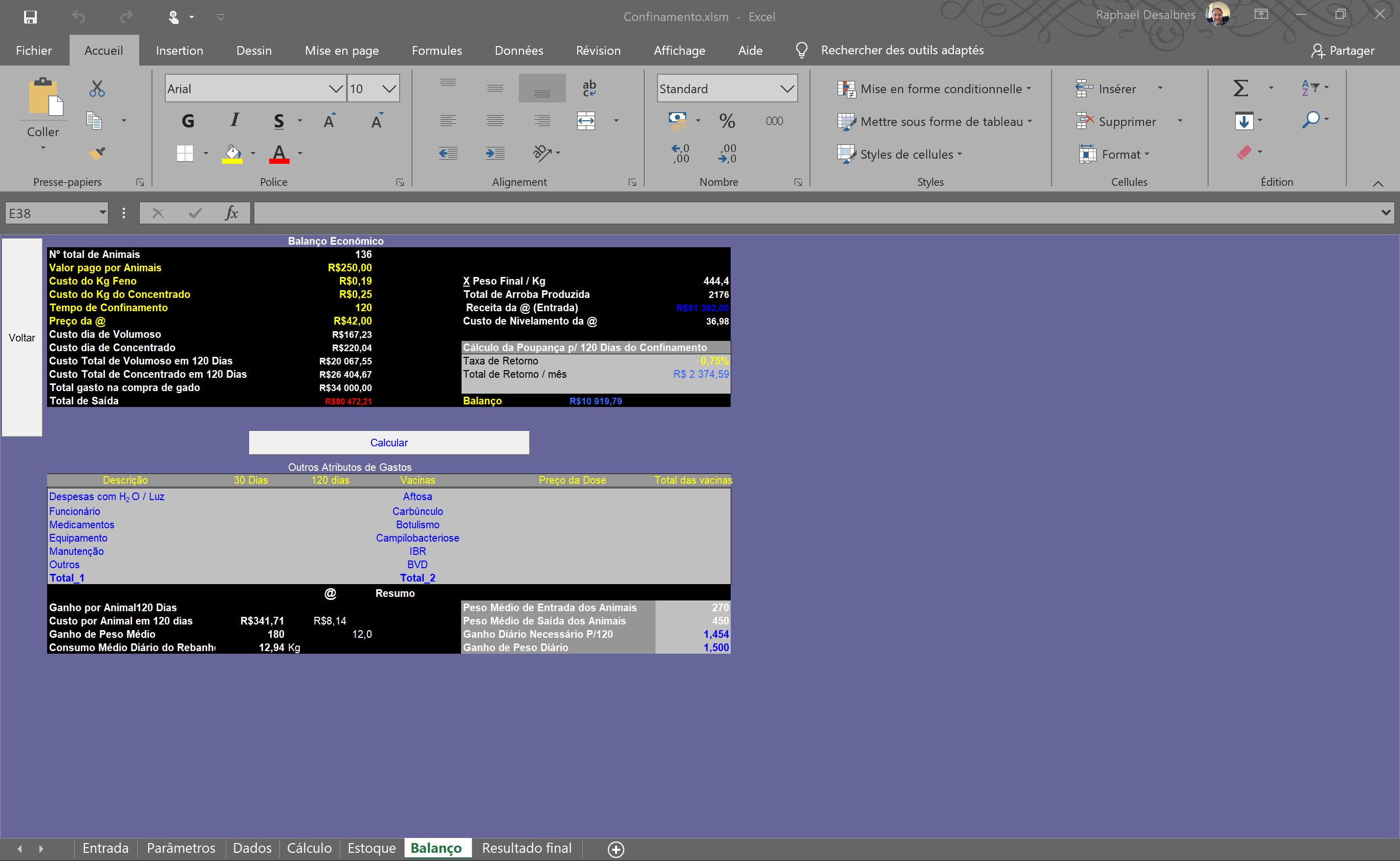This screenshot has height=861, width=1400.
Task: Click the Cut scissors icon
Action: click(x=97, y=88)
